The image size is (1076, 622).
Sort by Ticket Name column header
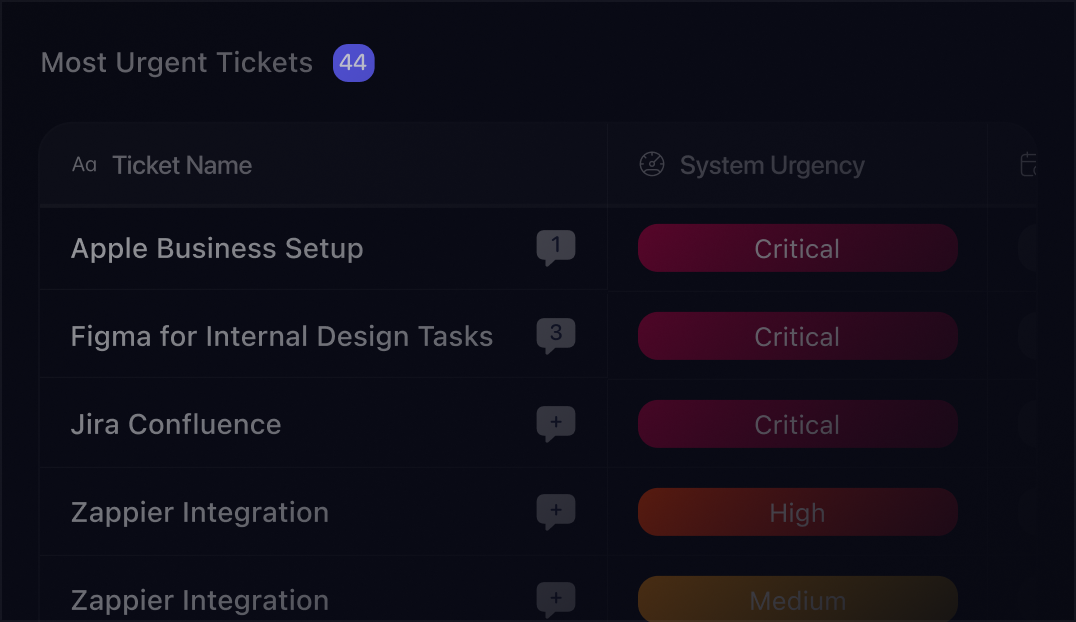(182, 165)
